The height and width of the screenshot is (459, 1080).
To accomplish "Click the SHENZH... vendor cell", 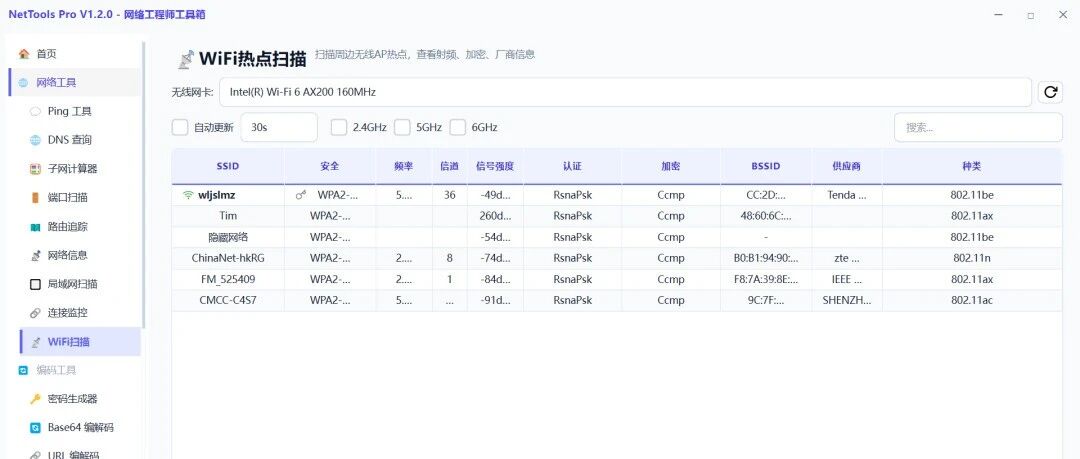I will coord(847,300).
